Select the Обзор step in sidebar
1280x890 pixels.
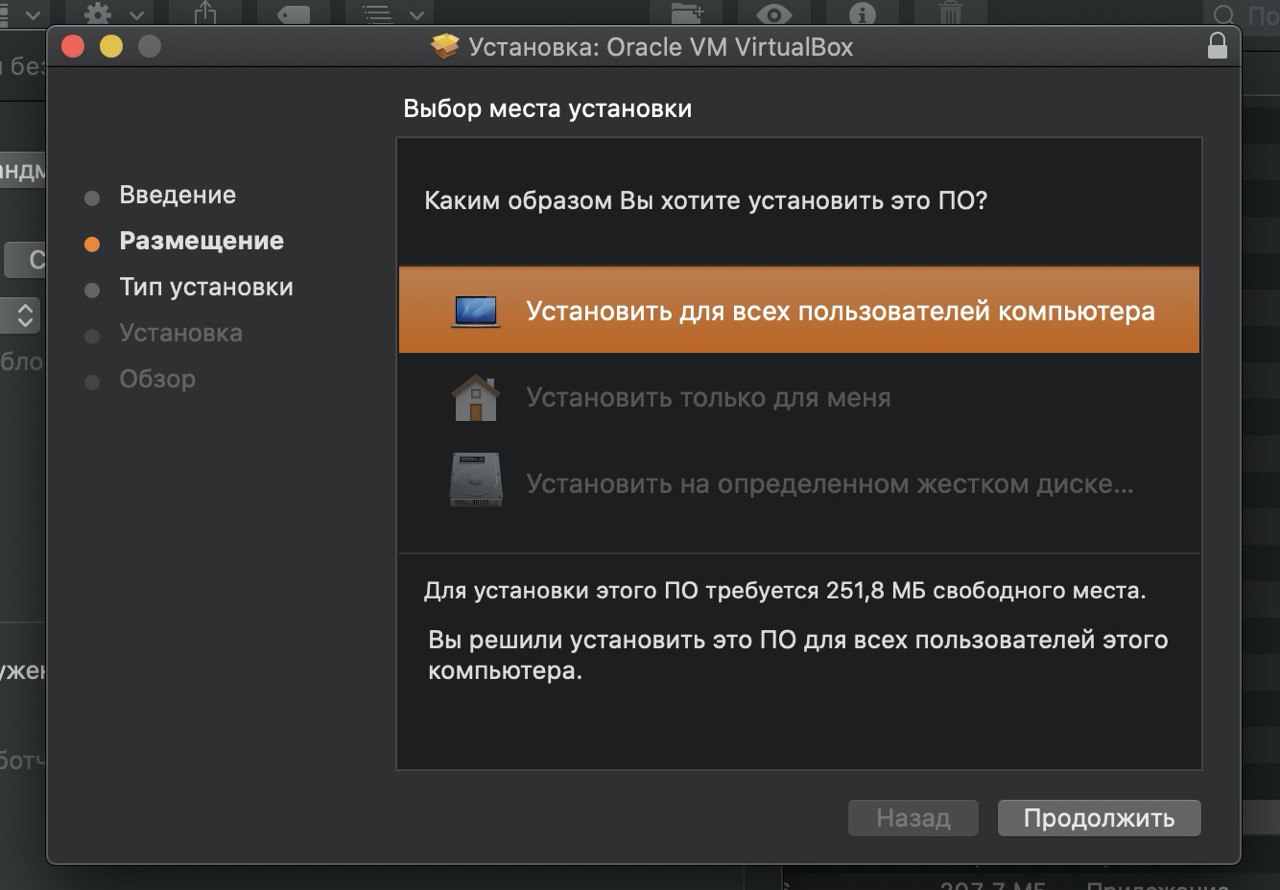[x=157, y=379]
